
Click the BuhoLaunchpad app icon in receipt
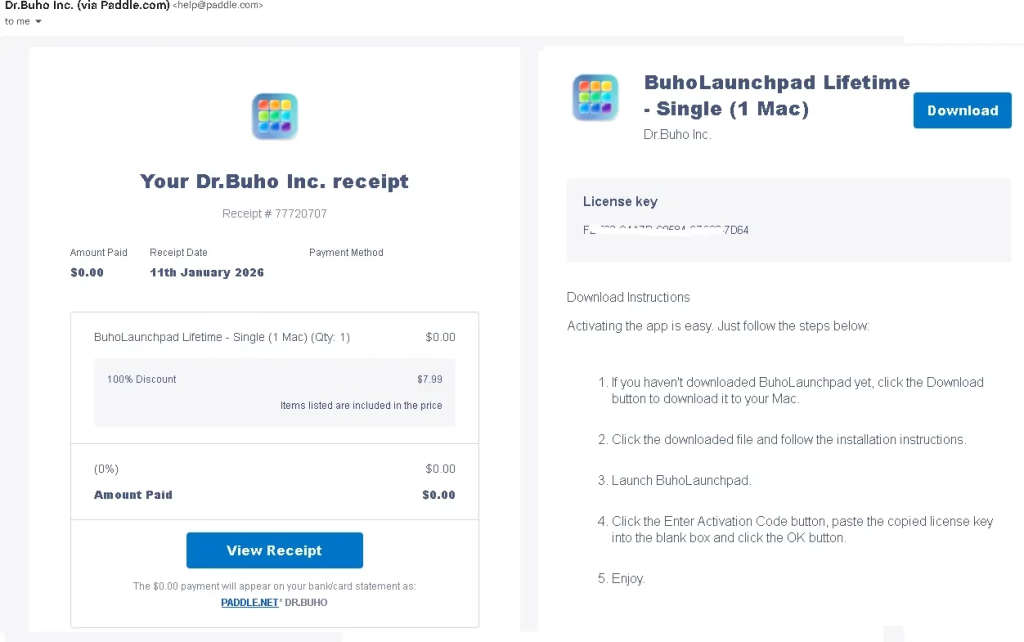point(274,116)
